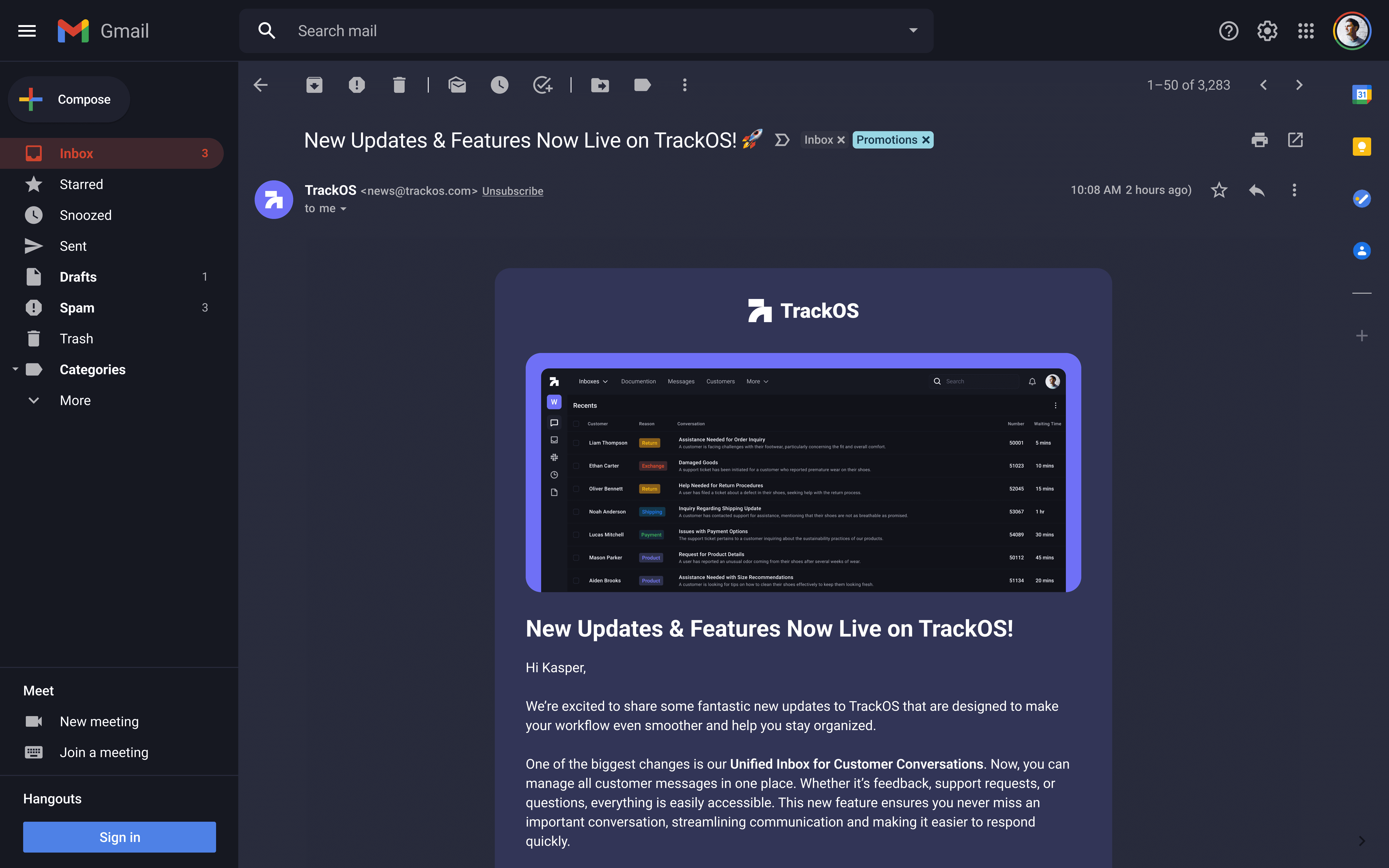Collapse the Categories section arrow
Image resolution: width=1389 pixels, height=868 pixels.
click(15, 369)
